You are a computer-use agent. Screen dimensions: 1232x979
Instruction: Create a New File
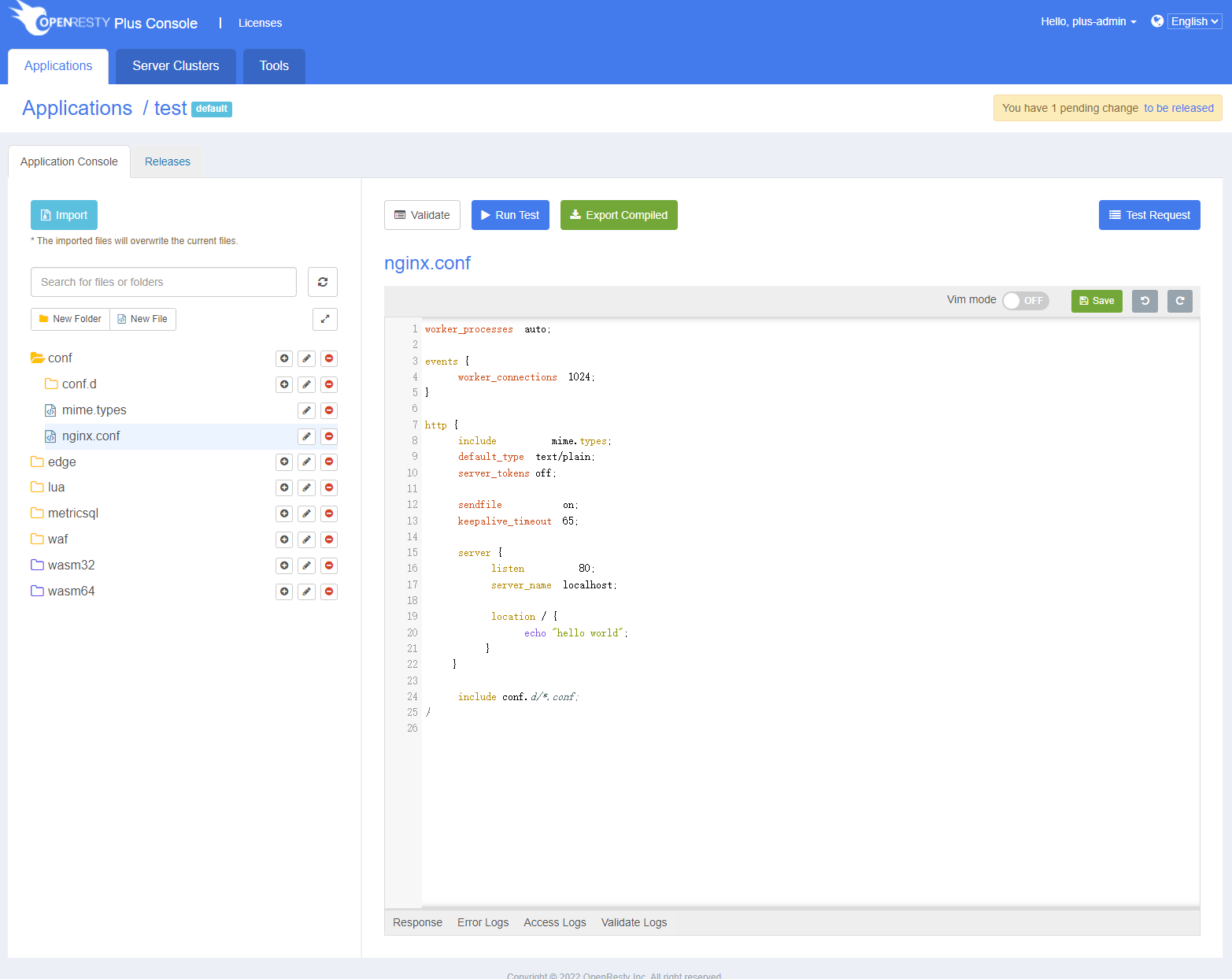142,319
